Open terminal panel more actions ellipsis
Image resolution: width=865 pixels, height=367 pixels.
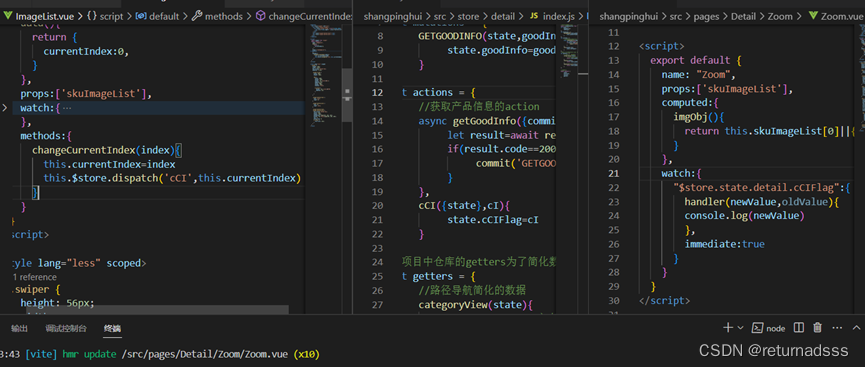point(837,328)
